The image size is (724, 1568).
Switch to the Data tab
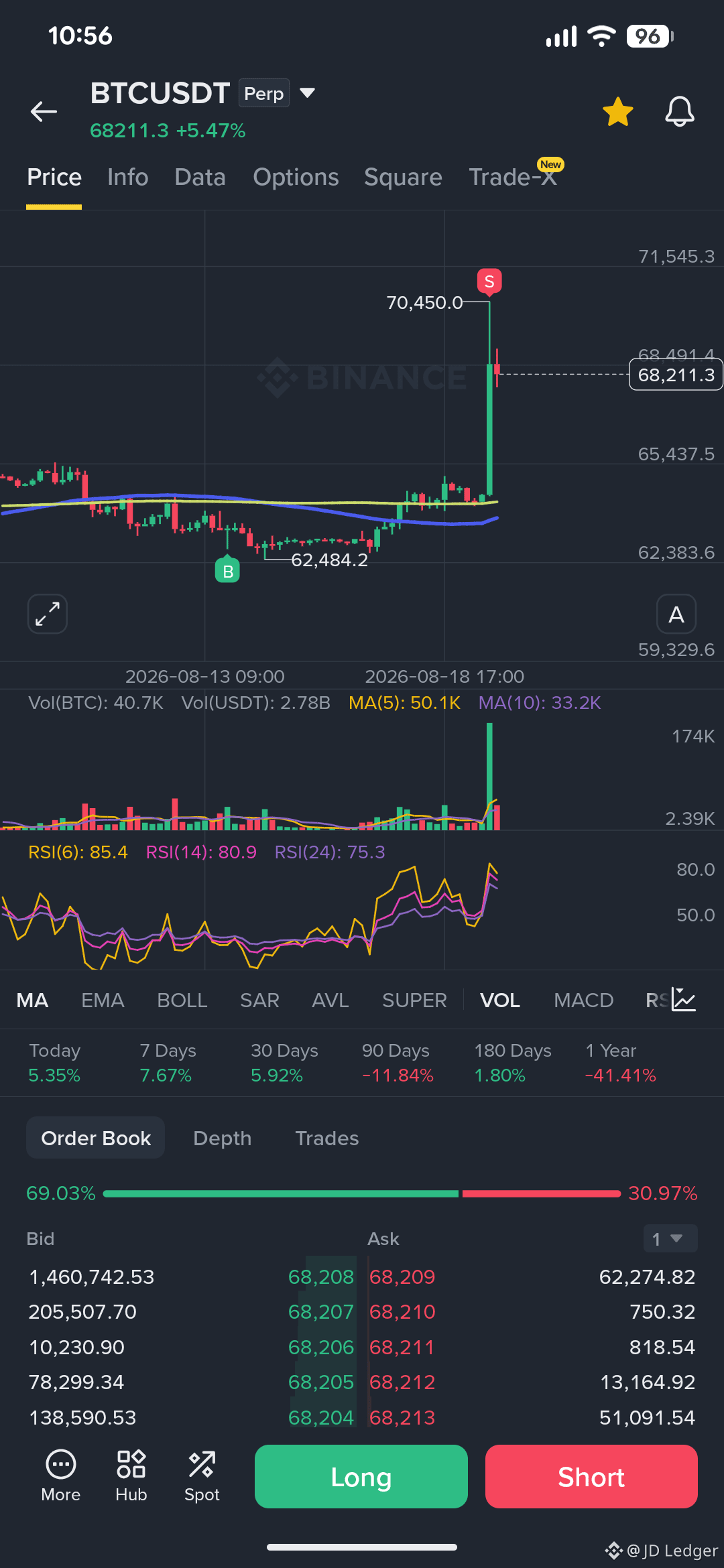click(x=200, y=178)
